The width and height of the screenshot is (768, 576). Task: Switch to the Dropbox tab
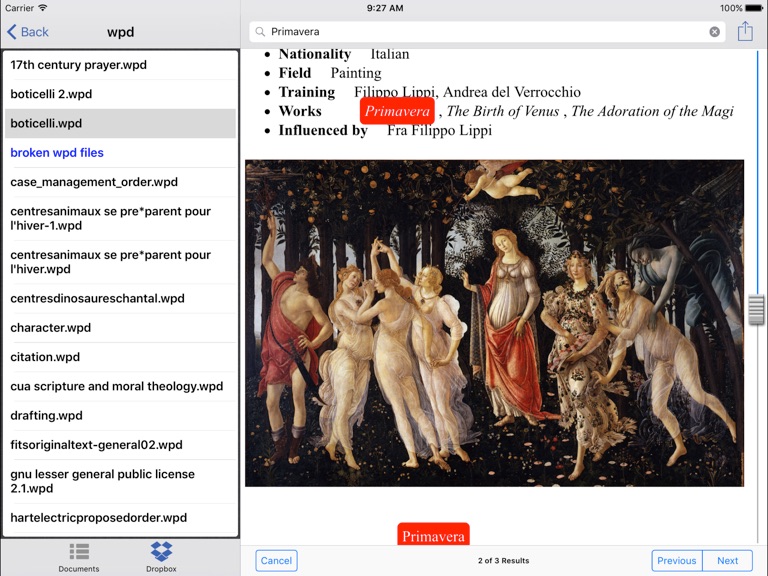point(161,557)
